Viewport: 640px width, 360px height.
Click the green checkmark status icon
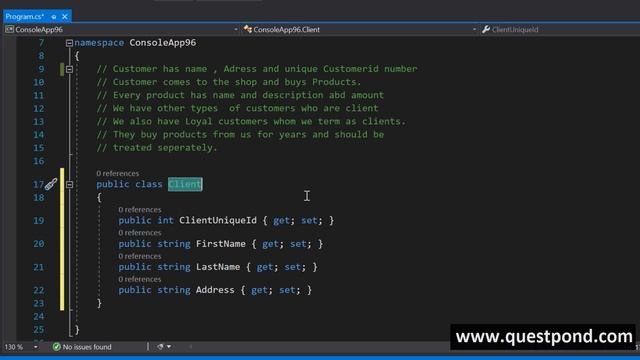56,347
